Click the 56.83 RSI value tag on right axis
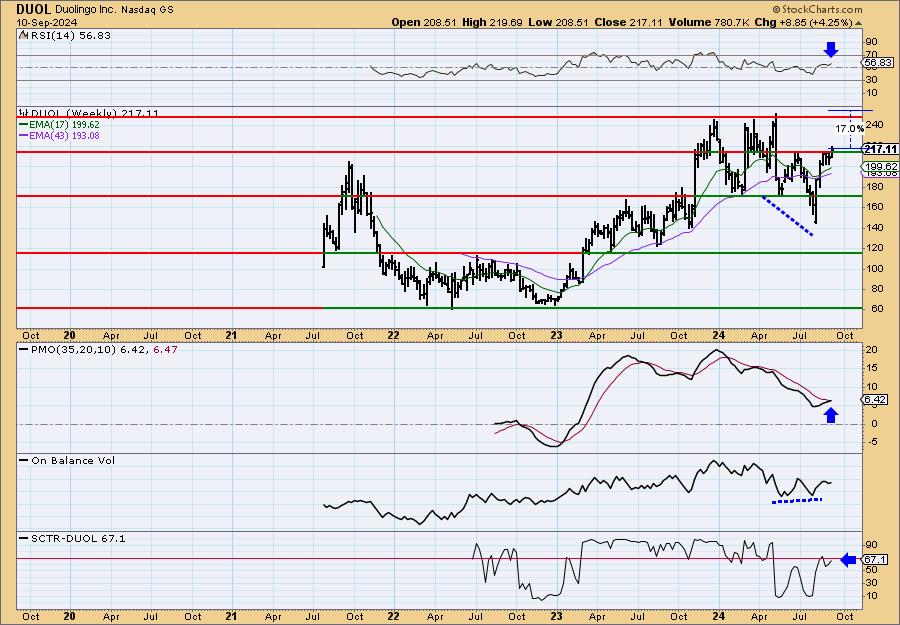This screenshot has width=900, height=625. point(878,63)
